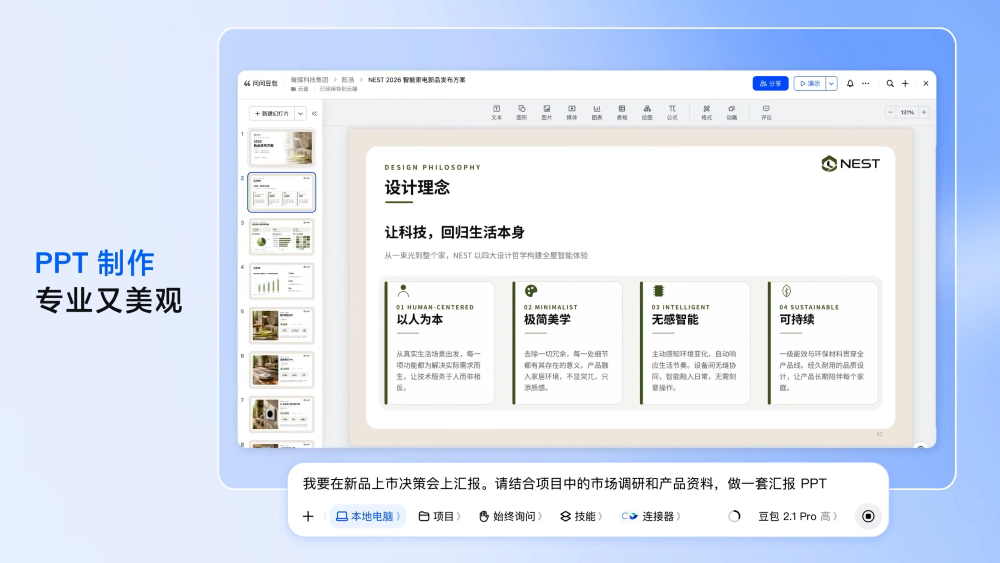Screen dimensions: 1000x563
Task: Click the palette icon on 极简美学 card
Action: coord(531,291)
